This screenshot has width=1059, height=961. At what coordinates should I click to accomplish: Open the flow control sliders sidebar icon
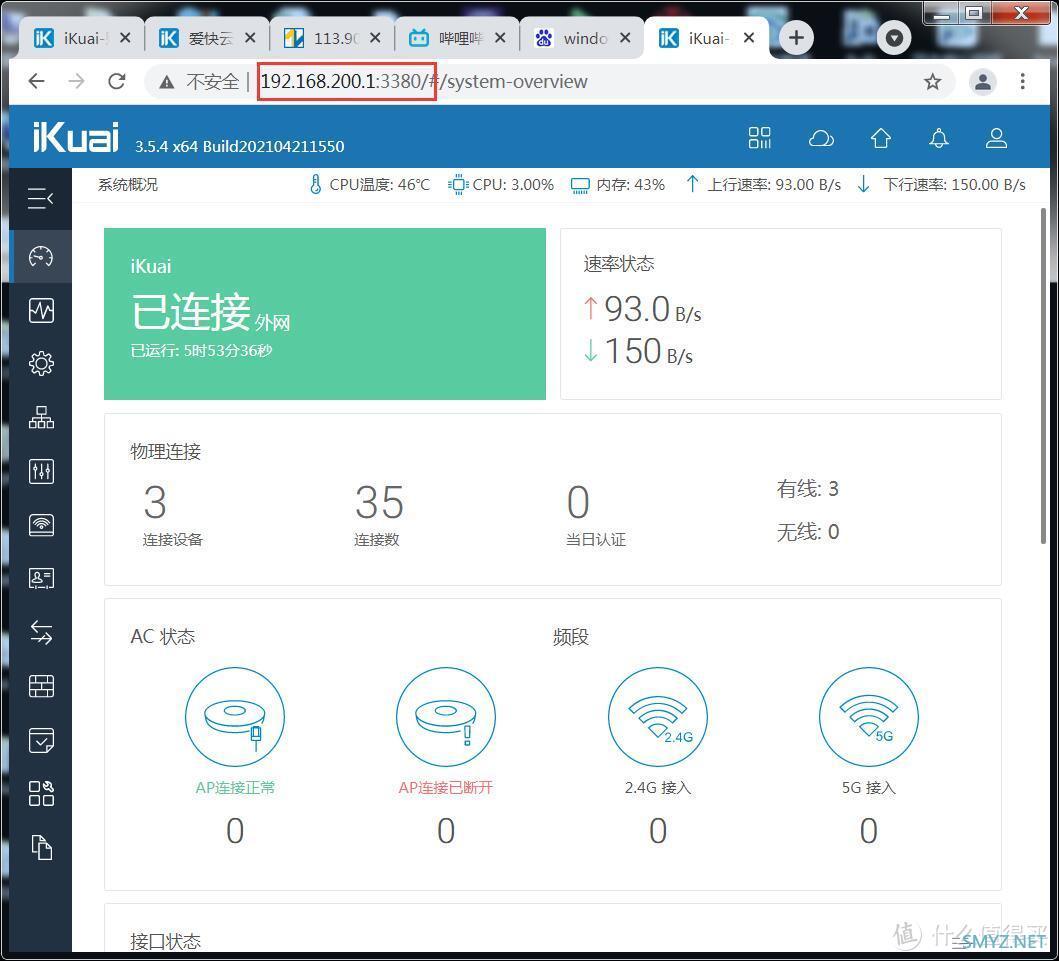[x=41, y=471]
